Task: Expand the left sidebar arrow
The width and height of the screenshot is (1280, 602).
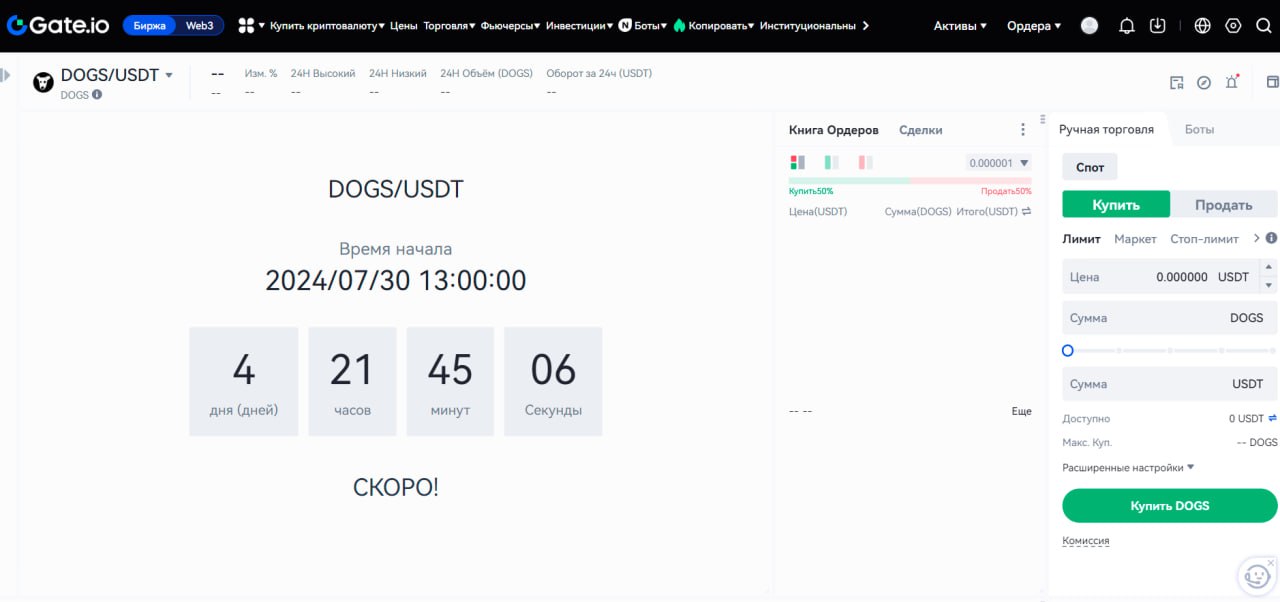Action: click(x=5, y=75)
